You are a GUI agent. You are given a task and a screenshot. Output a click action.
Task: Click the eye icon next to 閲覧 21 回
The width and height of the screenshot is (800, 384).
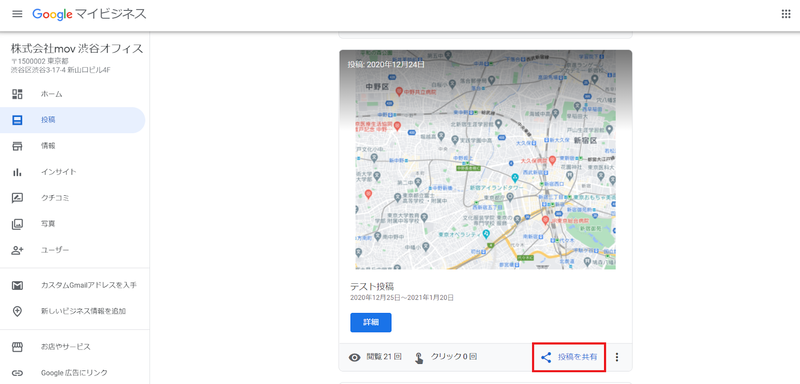point(355,357)
